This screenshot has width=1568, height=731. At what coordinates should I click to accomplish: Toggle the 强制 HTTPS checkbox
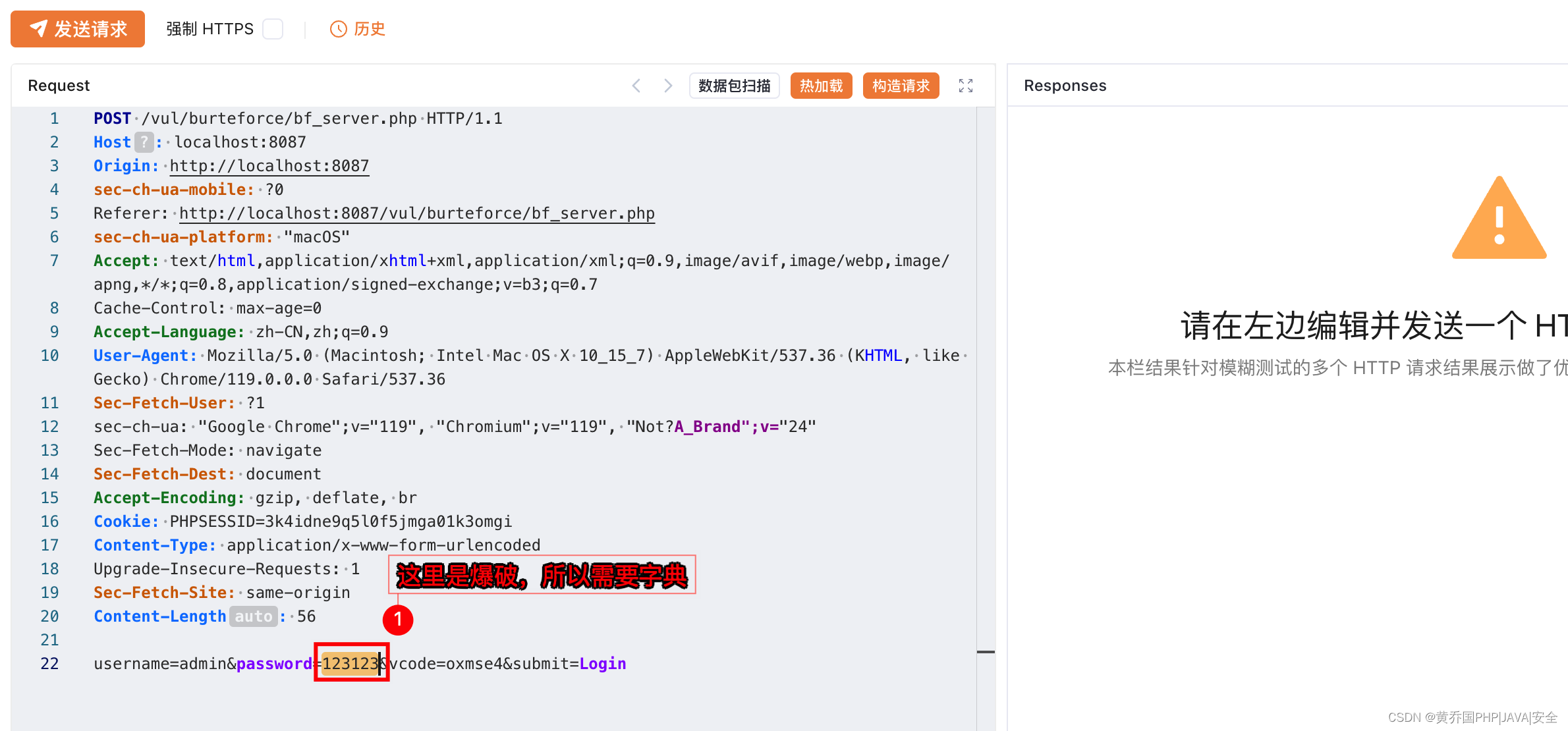273,29
